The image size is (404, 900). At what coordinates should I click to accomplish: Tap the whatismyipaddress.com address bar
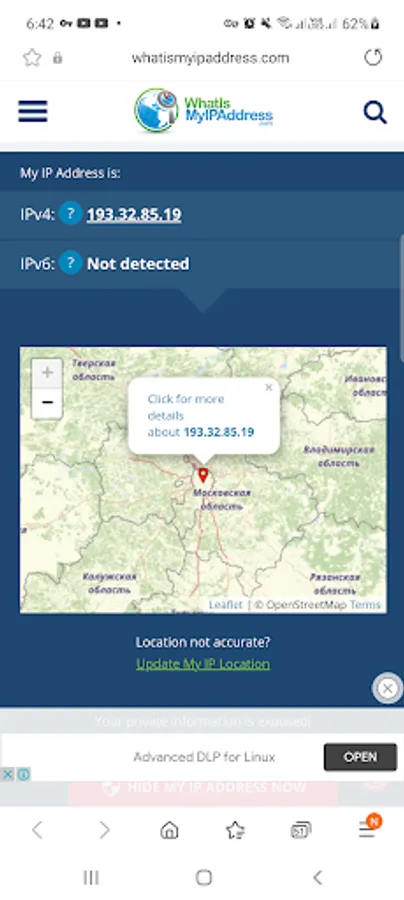point(210,57)
